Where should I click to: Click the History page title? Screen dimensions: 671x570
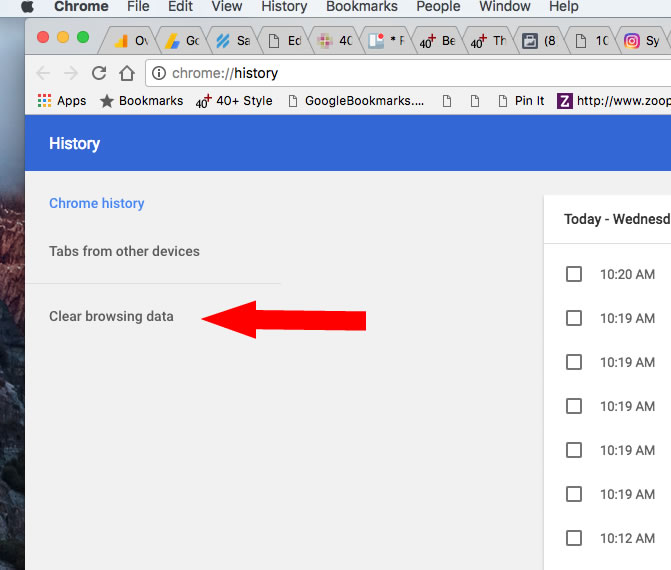(74, 143)
